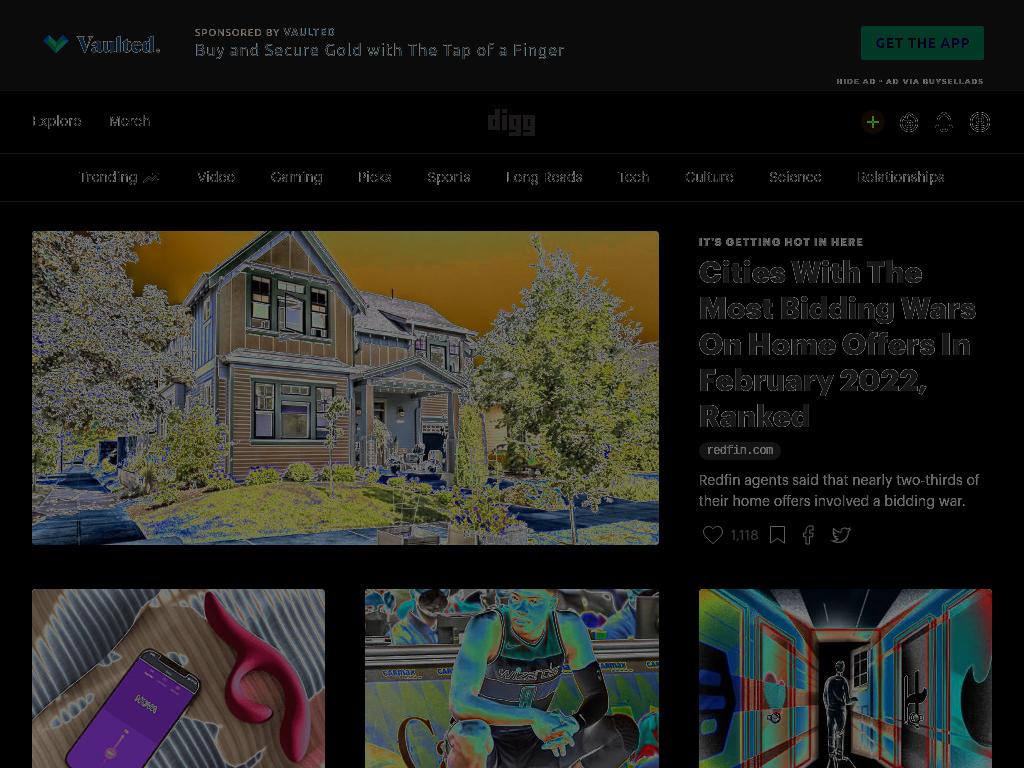1024x768 pixels.
Task: Open the Culture section
Action: pos(709,178)
